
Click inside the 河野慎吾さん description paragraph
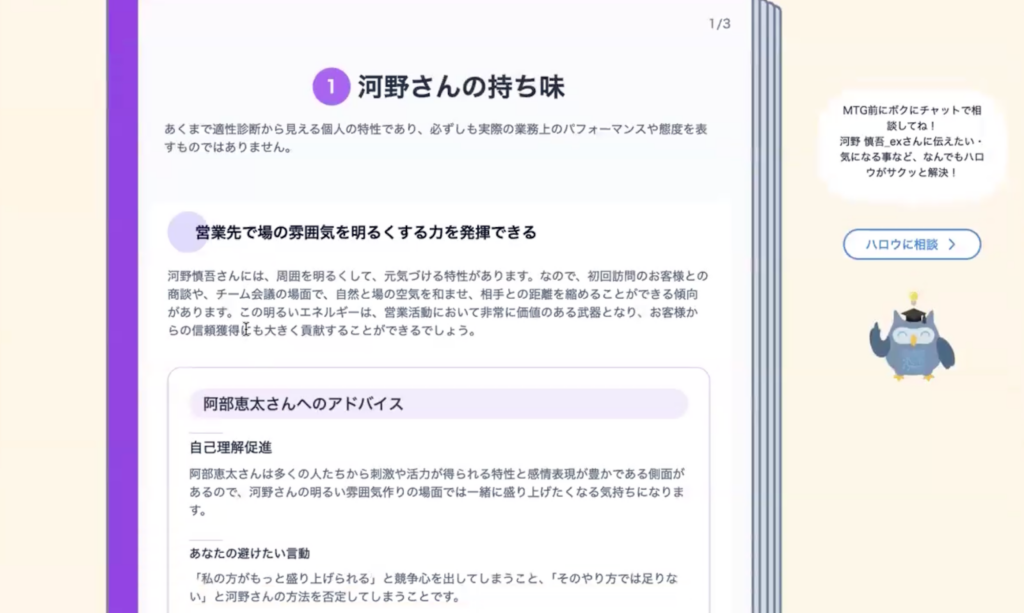(x=440, y=300)
